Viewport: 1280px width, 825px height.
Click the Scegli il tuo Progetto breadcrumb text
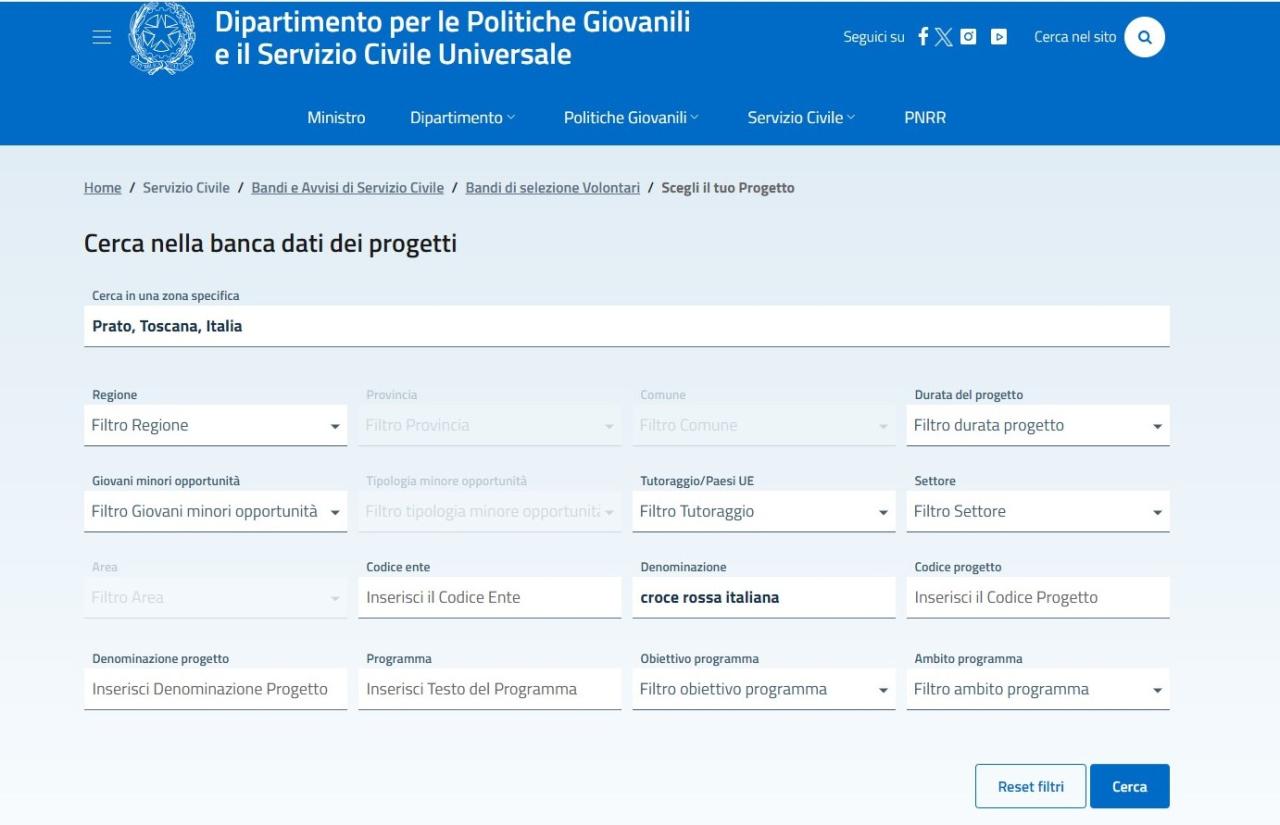coord(728,188)
